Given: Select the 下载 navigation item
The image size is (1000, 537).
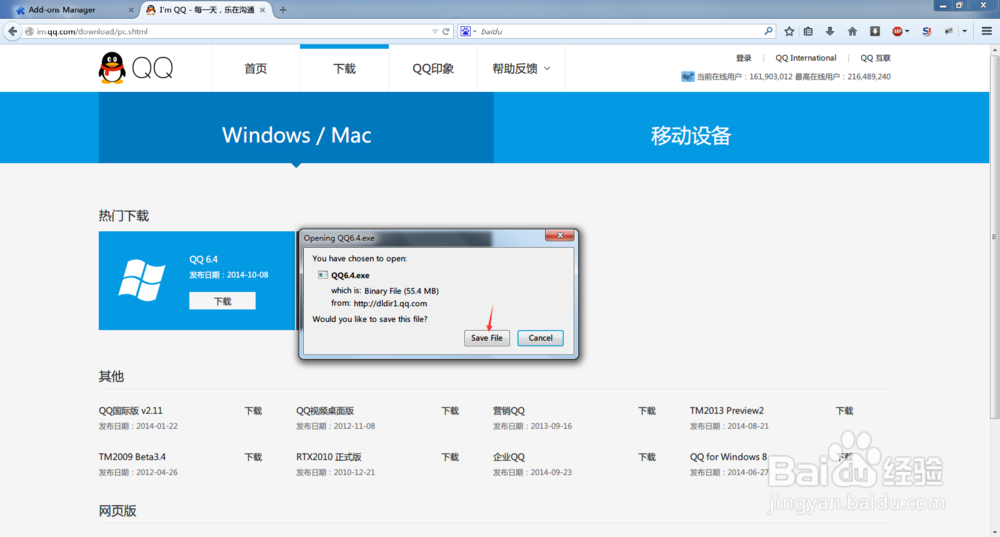Looking at the screenshot, I should (344, 68).
